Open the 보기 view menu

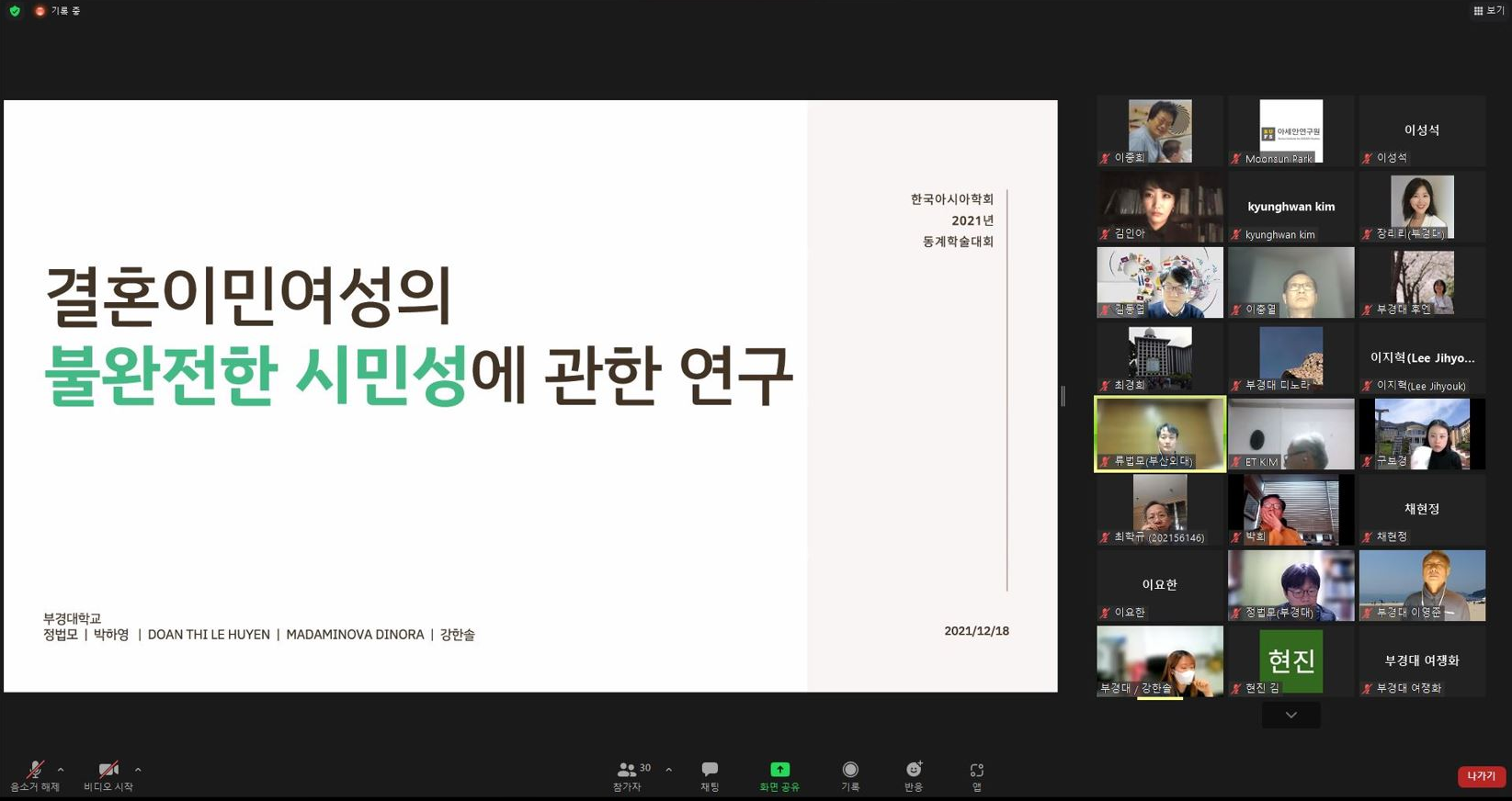[1488, 11]
